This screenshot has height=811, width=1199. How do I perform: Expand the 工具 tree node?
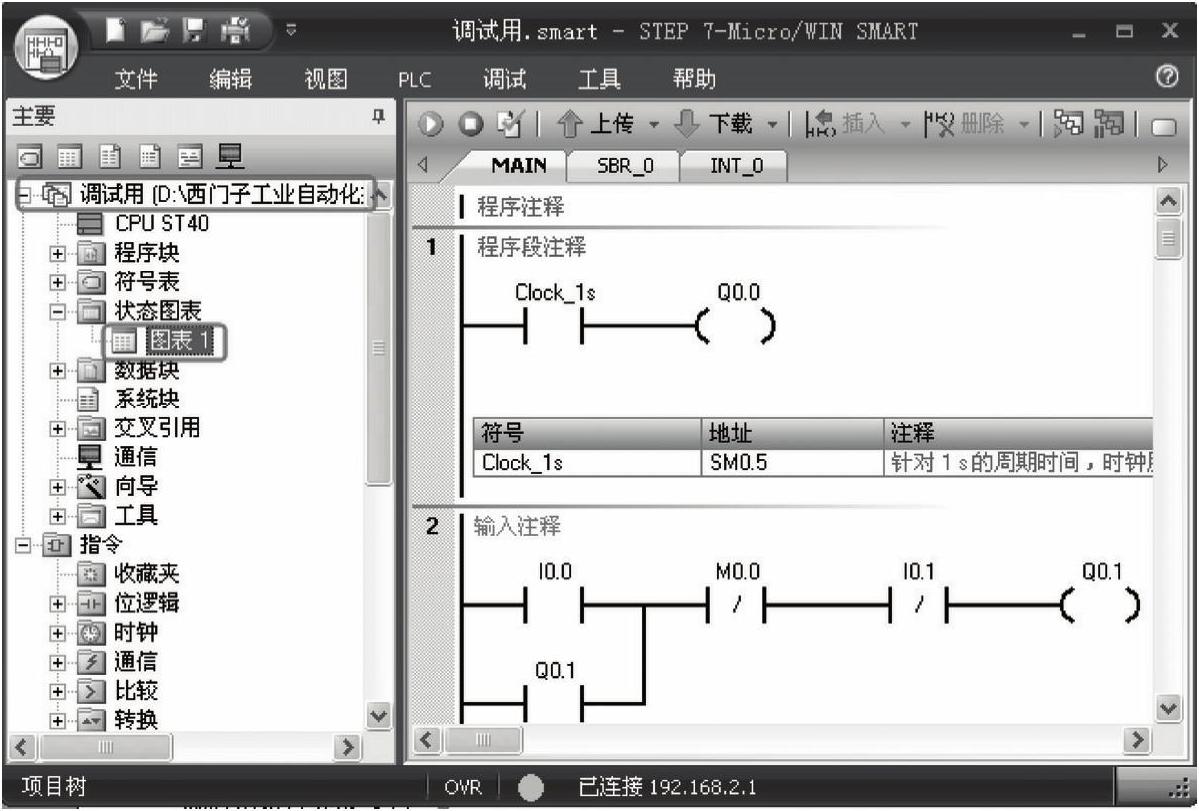click(x=58, y=516)
